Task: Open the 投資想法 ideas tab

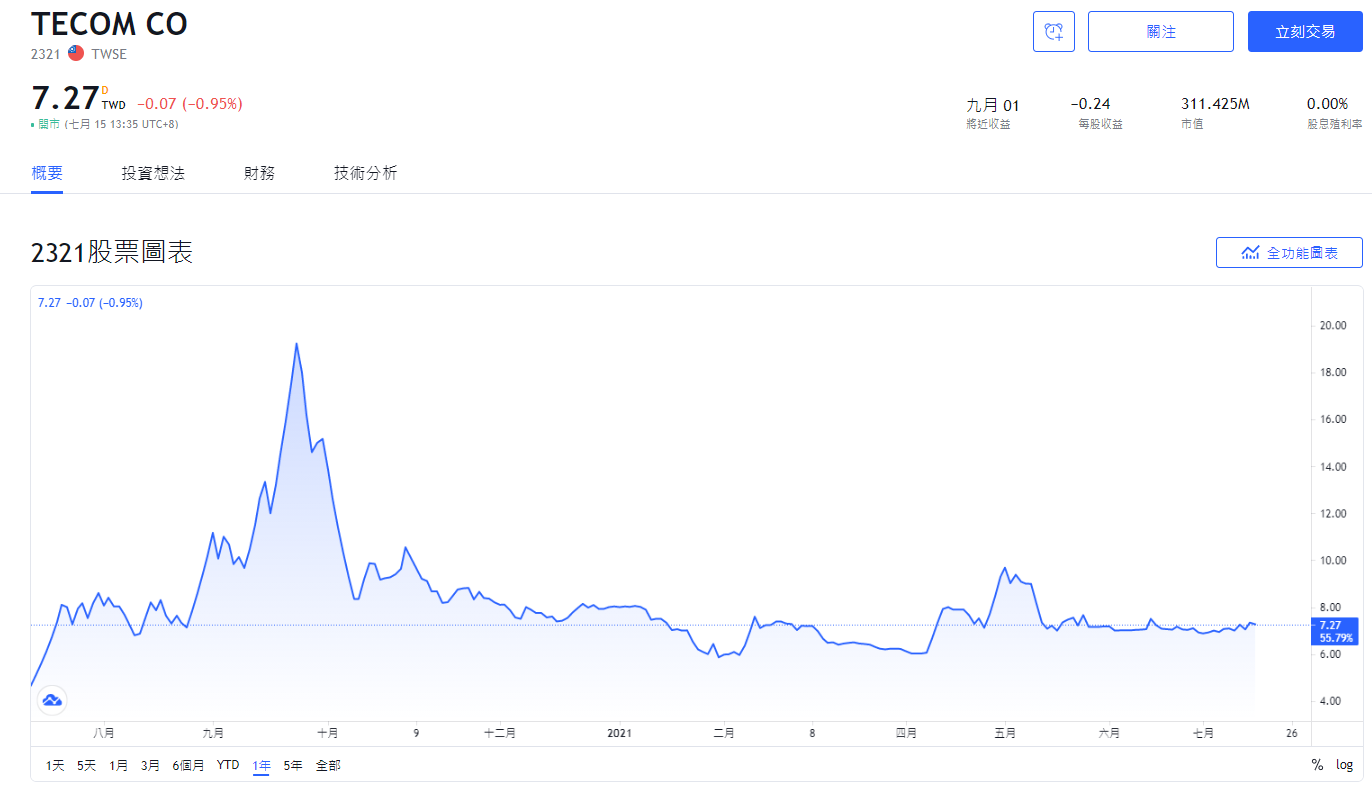Action: coord(153,173)
